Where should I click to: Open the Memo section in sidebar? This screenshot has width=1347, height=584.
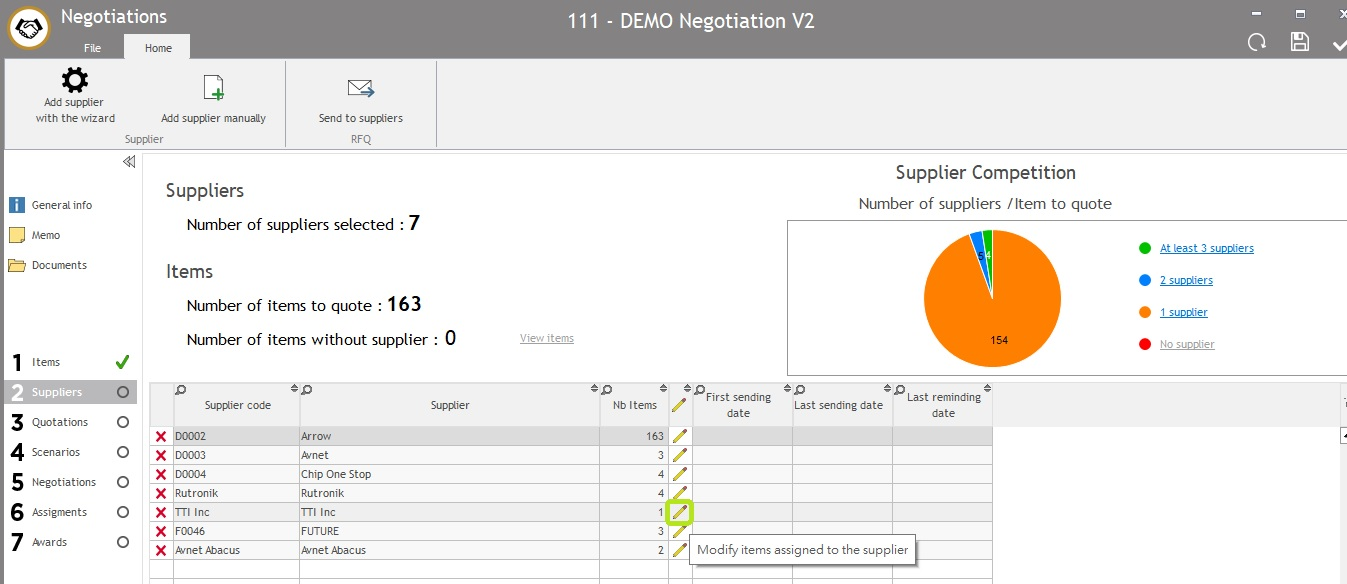(46, 235)
